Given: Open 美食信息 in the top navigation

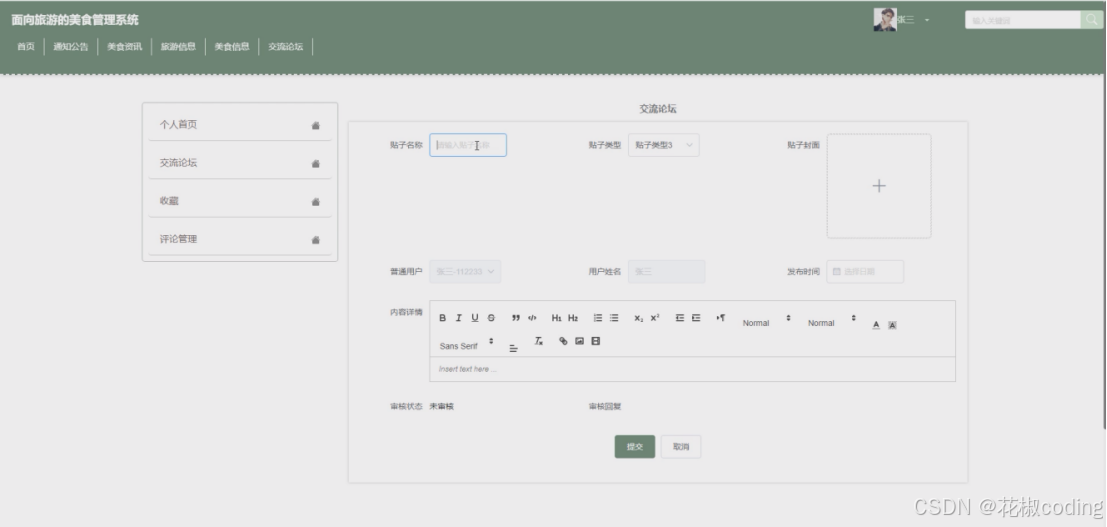Looking at the screenshot, I should point(232,47).
